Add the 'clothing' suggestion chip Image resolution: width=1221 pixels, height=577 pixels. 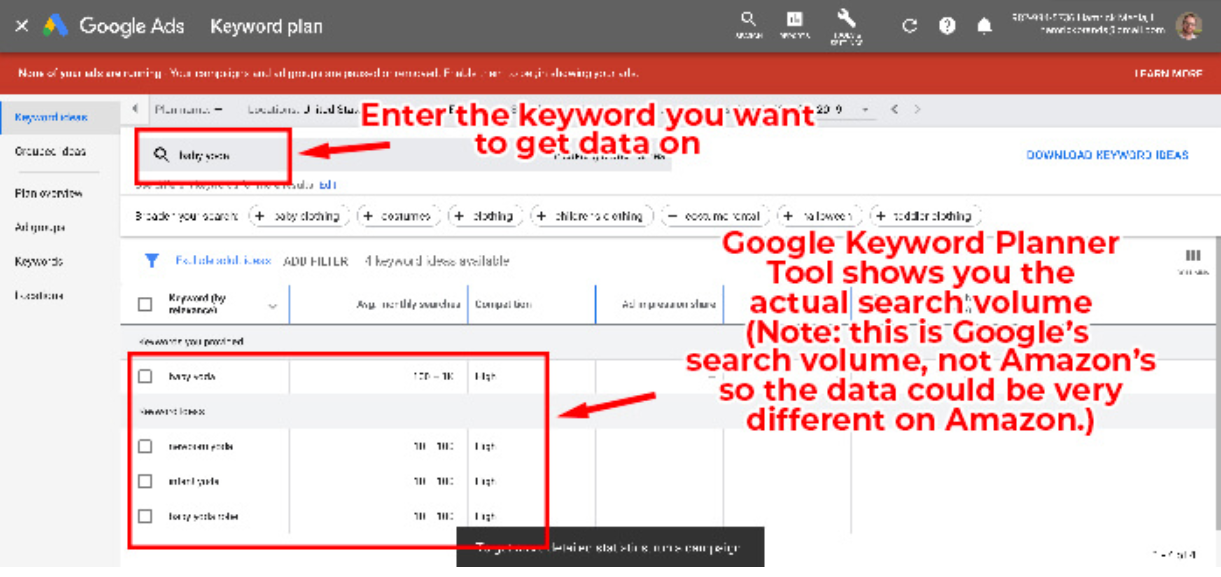click(x=485, y=215)
